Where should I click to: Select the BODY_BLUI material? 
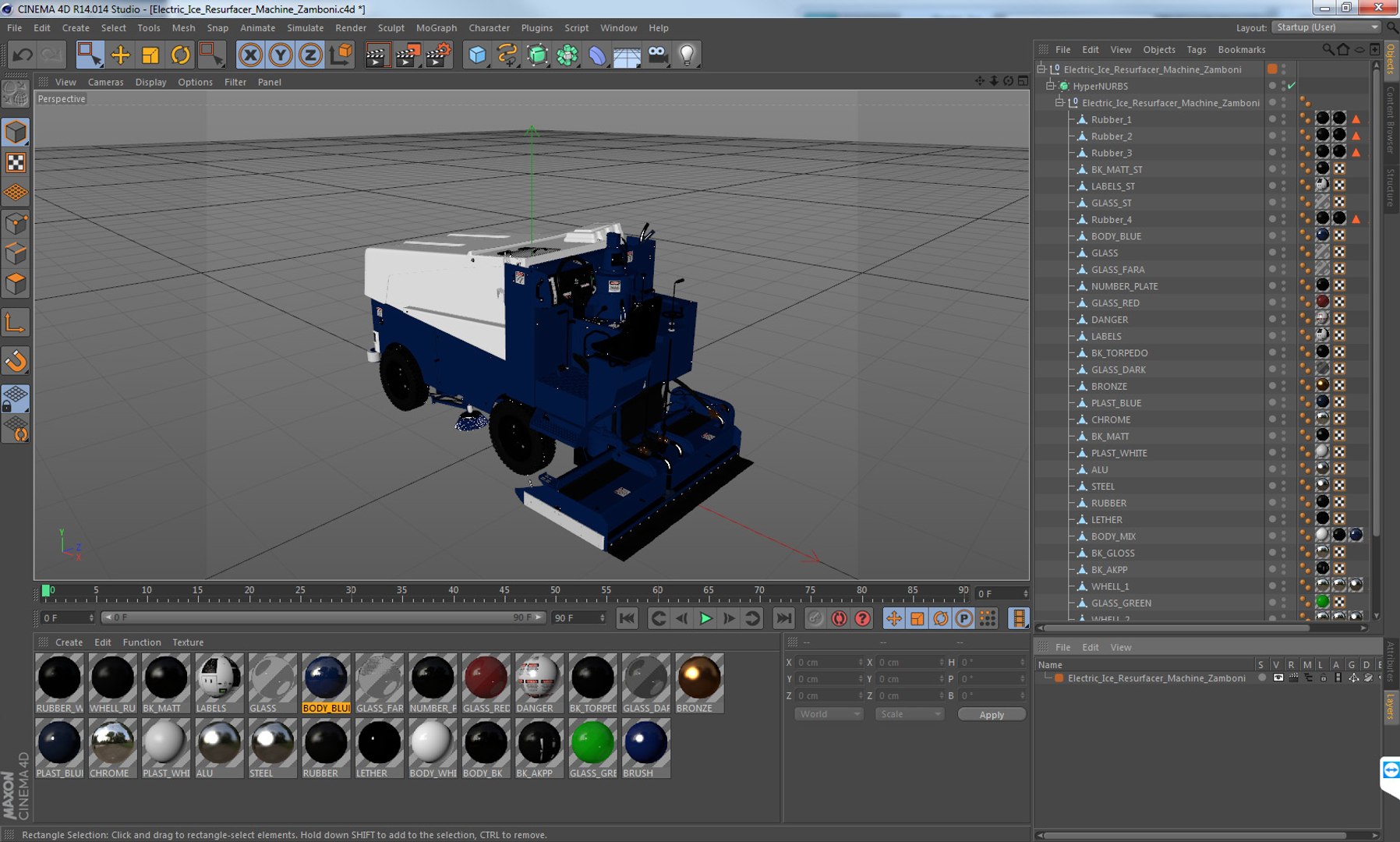(326, 683)
